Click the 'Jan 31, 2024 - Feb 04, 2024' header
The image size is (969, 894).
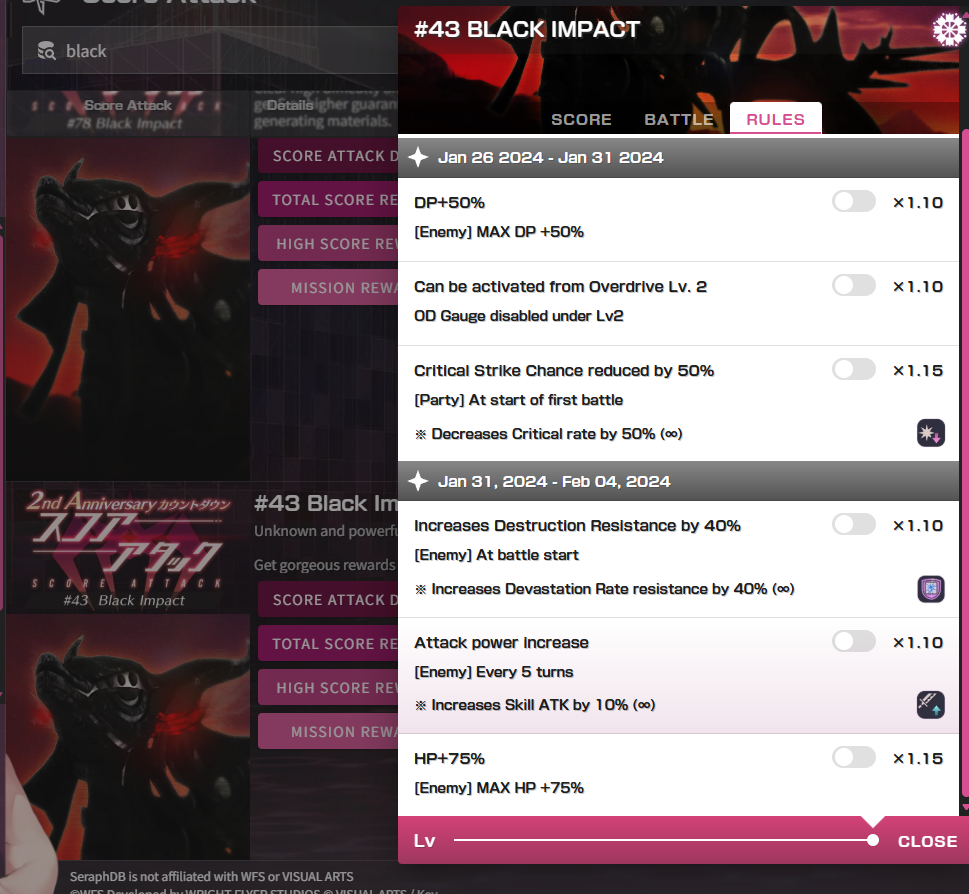(x=554, y=481)
